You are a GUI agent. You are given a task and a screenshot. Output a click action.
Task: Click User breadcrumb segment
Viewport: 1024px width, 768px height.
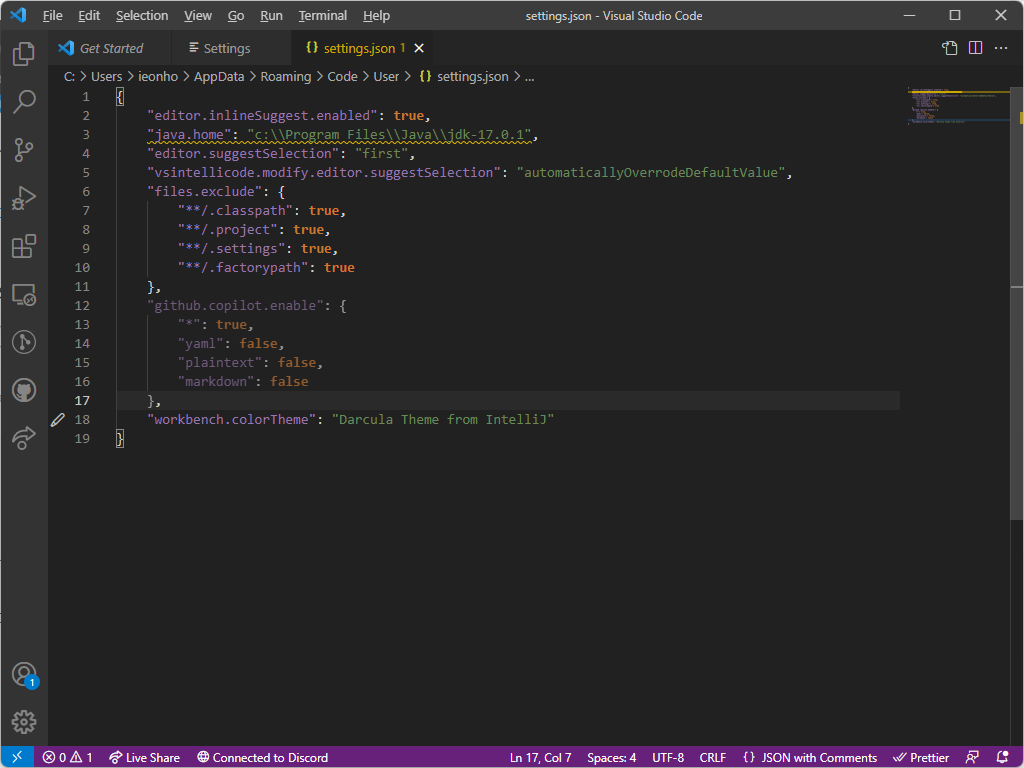point(386,76)
